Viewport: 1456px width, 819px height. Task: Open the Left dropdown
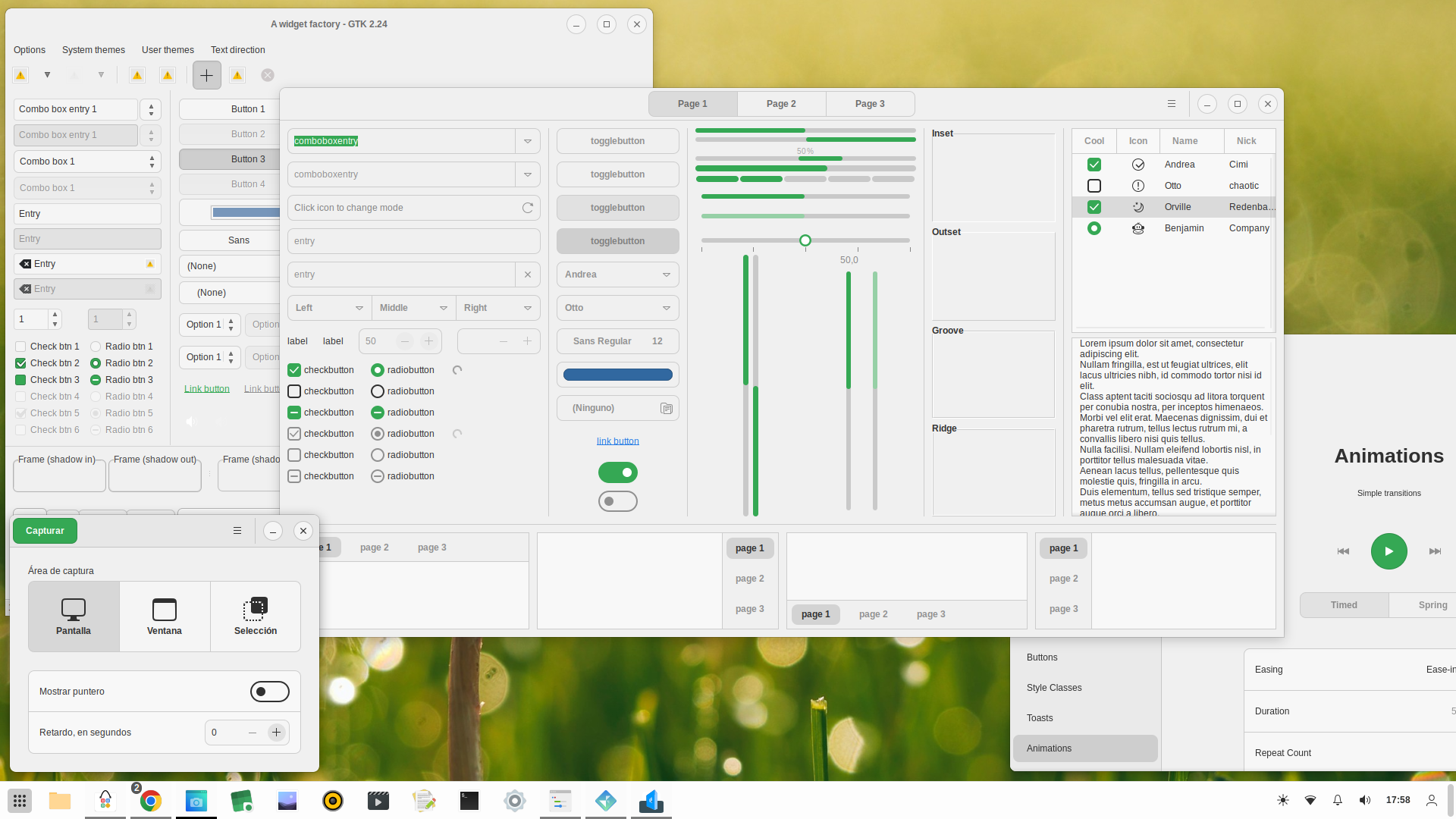point(329,308)
